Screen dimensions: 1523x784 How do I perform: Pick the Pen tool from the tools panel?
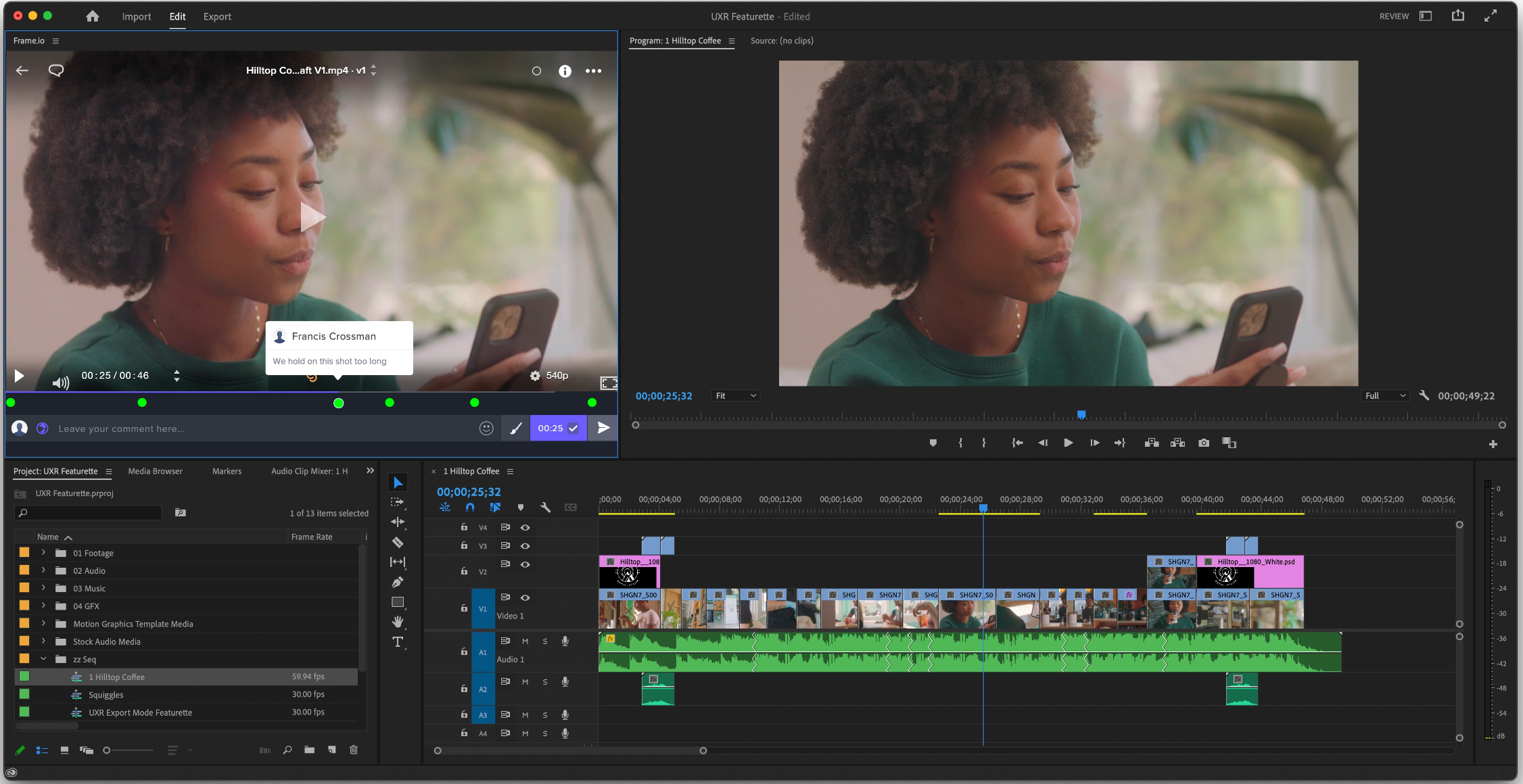pyautogui.click(x=398, y=582)
